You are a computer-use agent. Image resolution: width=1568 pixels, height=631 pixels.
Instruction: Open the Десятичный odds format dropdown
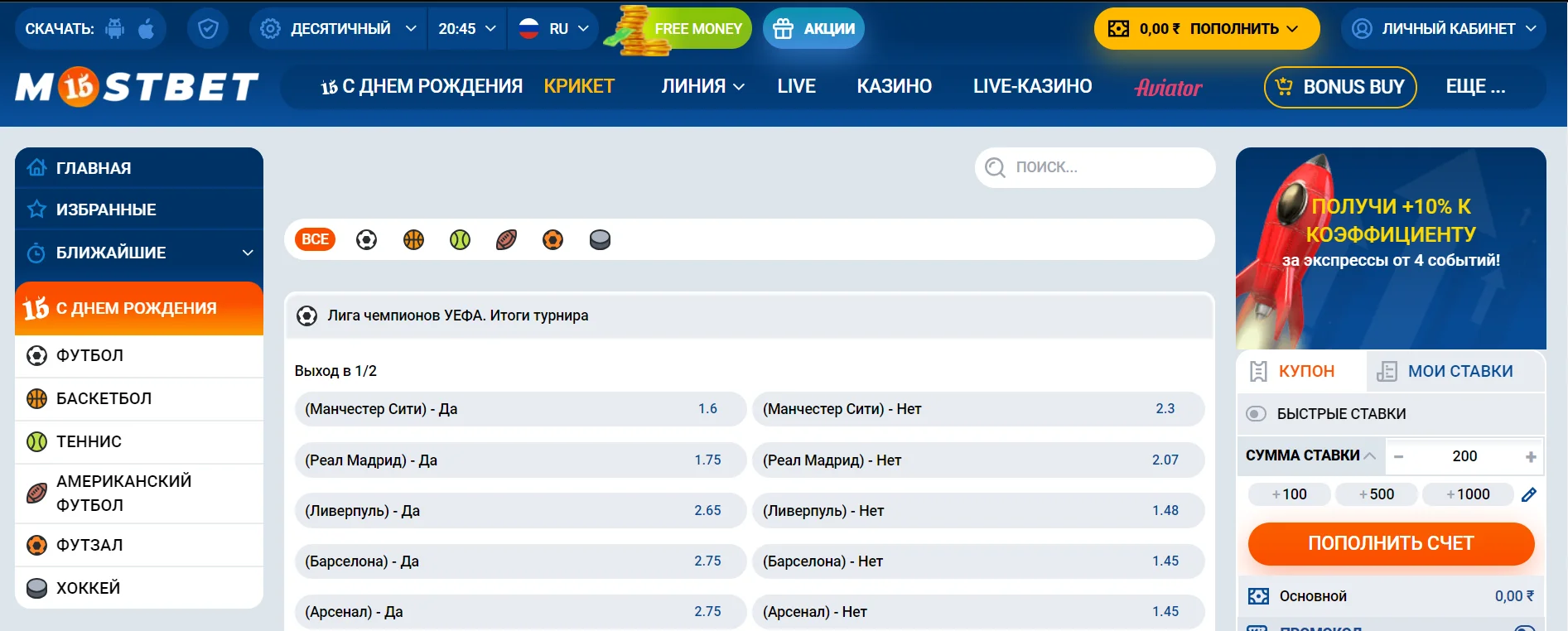tap(339, 29)
